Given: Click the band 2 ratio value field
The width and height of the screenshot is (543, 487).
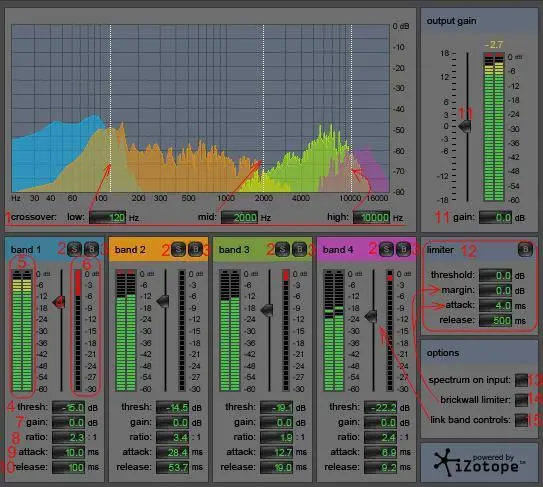Looking at the screenshot, I should tap(172, 437).
